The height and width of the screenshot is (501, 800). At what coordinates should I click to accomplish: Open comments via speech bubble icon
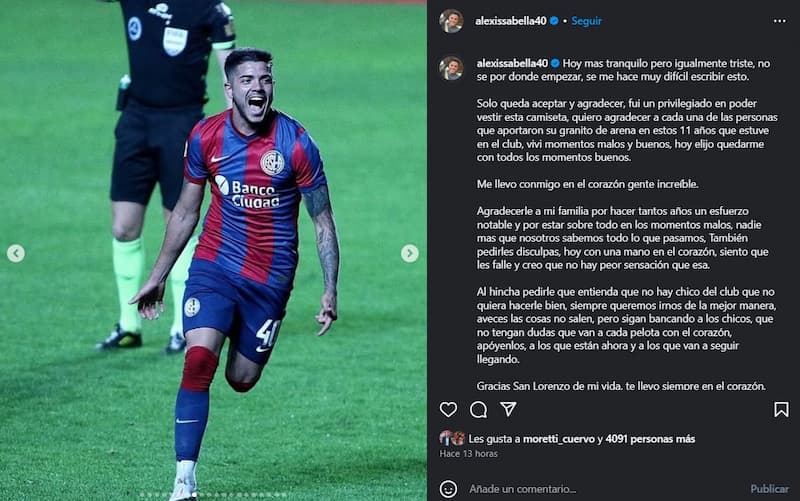coord(478,409)
